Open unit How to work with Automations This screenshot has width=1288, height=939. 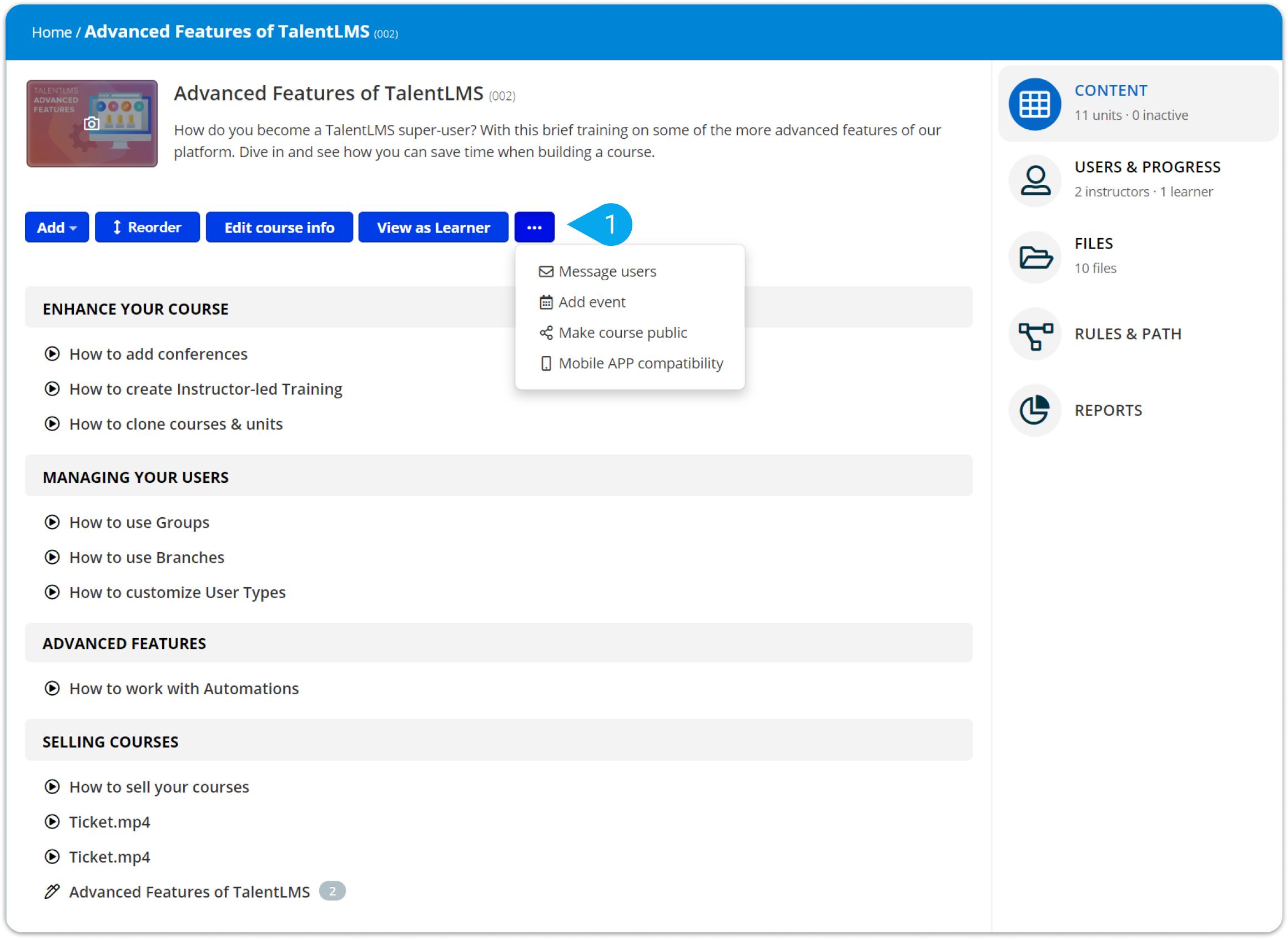[x=184, y=689]
